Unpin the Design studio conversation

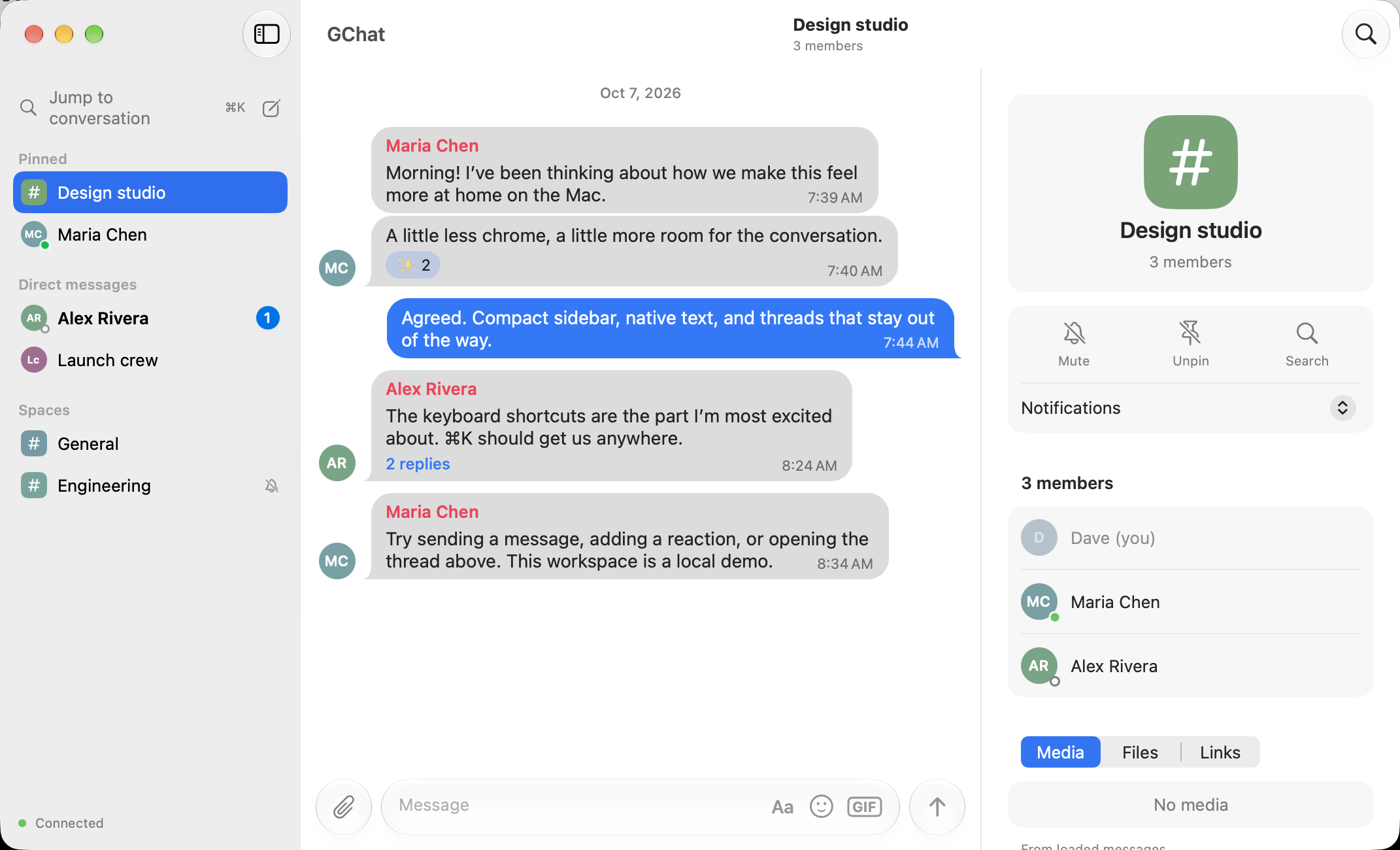1191,344
